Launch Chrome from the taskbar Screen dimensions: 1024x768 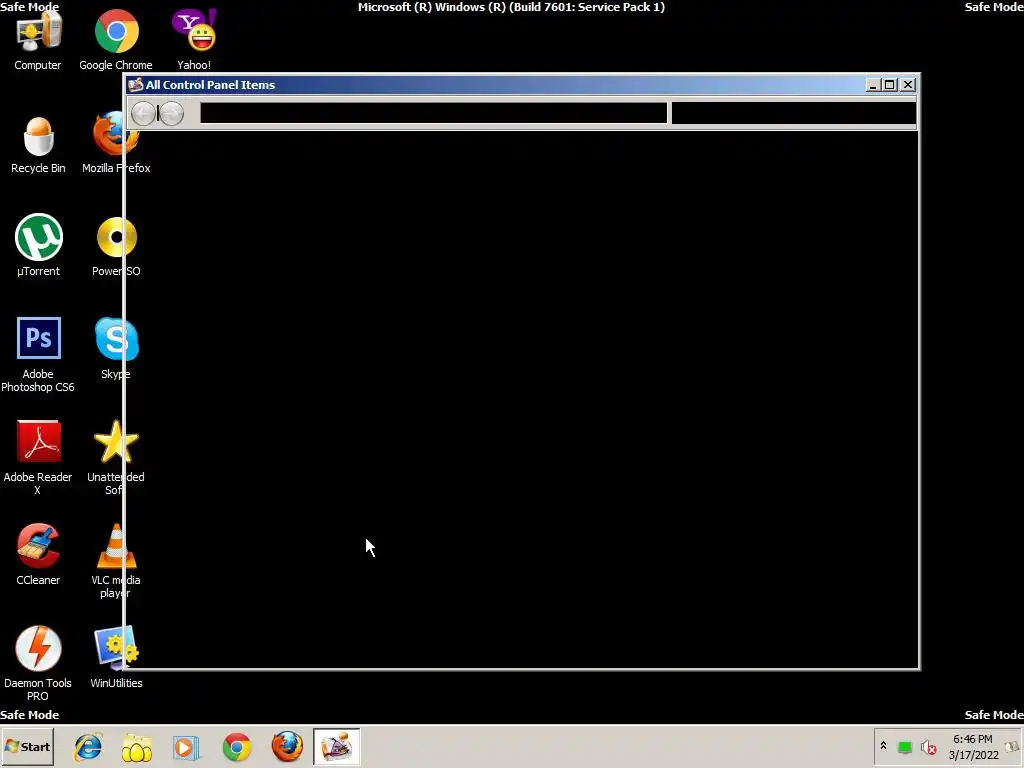237,747
